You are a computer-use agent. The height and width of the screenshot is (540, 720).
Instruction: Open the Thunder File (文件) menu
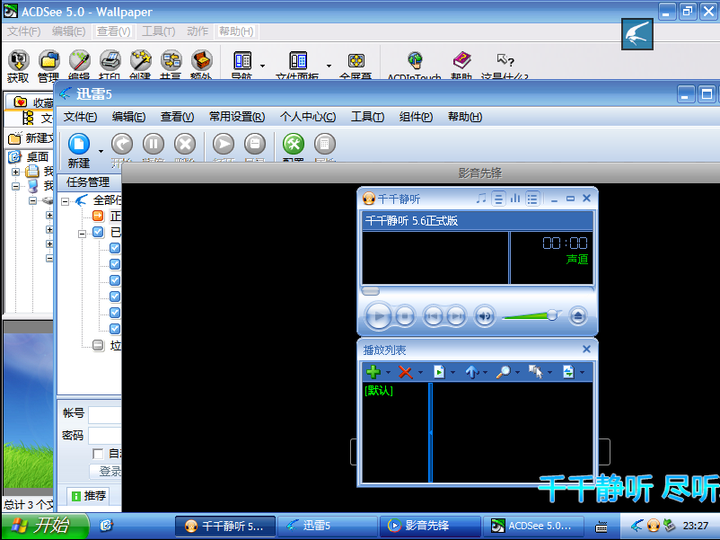tap(80, 117)
